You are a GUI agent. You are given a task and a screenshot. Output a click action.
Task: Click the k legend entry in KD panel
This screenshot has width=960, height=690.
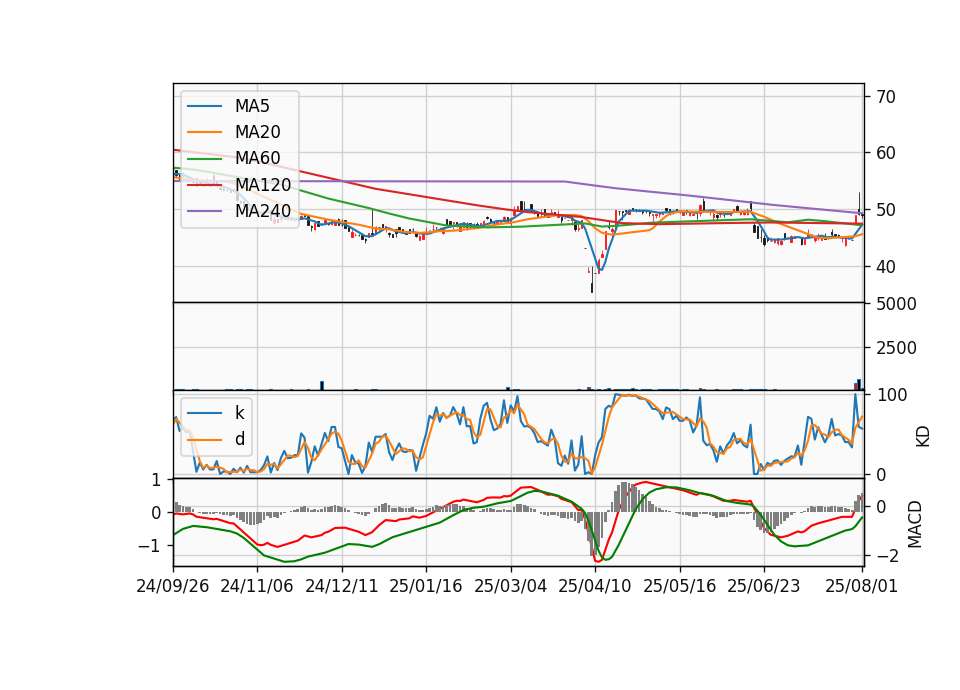point(239,413)
